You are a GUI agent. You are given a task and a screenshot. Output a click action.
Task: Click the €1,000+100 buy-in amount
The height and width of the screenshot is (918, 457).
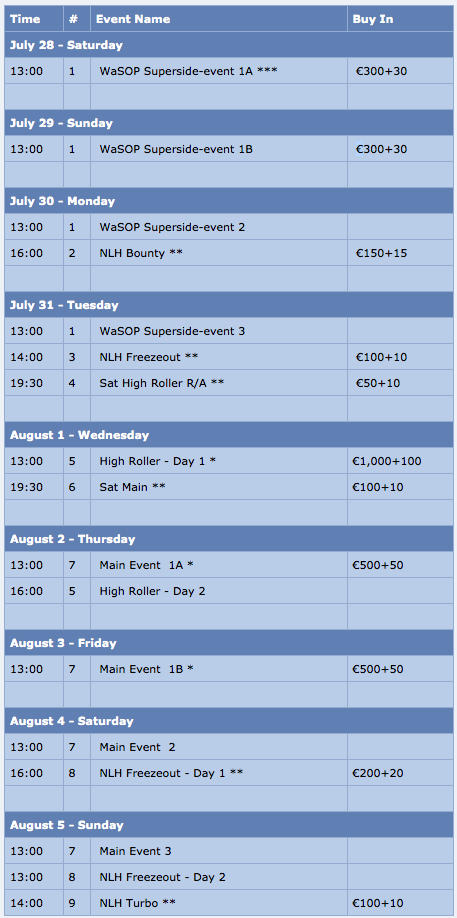point(386,461)
